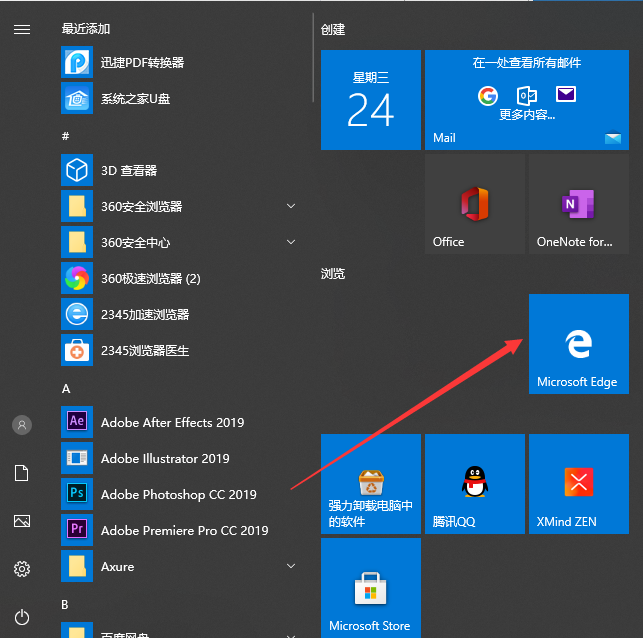Image resolution: width=643 pixels, height=638 pixels.
Task: Click the 3D 查看器 label
Action: pyautogui.click(x=129, y=170)
